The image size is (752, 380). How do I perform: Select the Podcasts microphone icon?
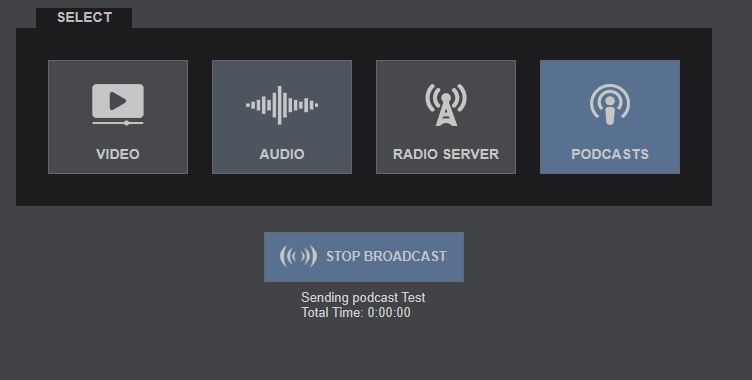point(610,105)
